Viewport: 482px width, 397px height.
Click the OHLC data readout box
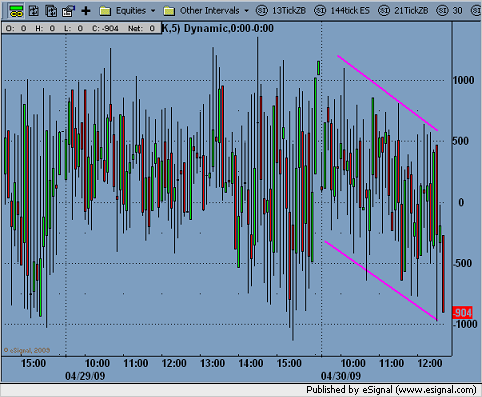(x=81, y=29)
